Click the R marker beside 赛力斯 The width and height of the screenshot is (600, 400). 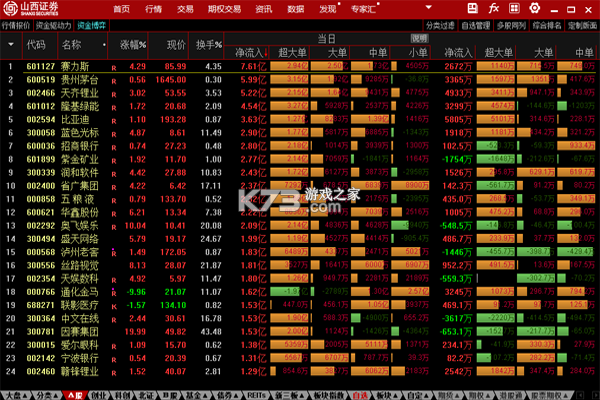114,68
